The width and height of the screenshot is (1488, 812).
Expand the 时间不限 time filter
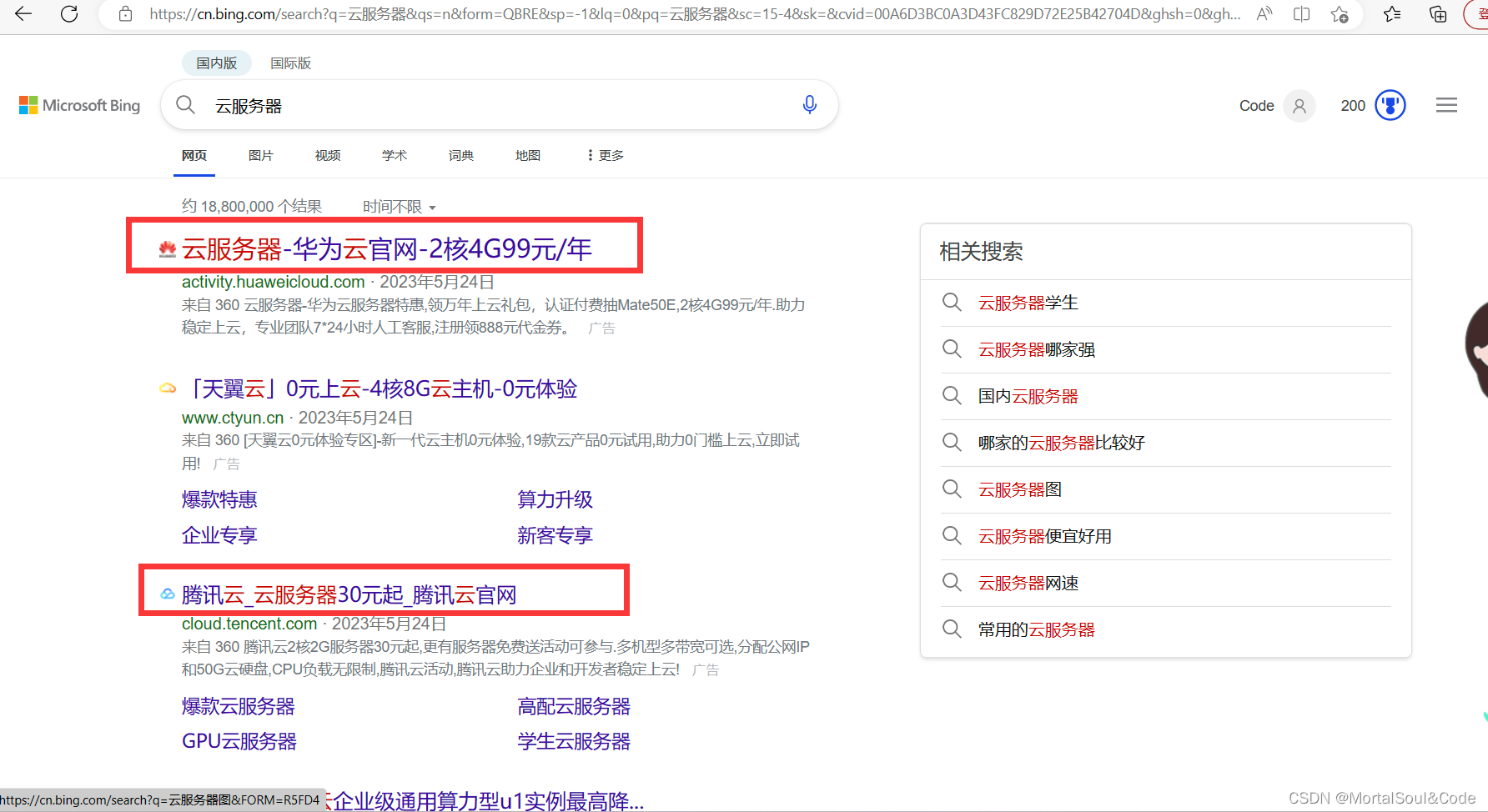[400, 207]
